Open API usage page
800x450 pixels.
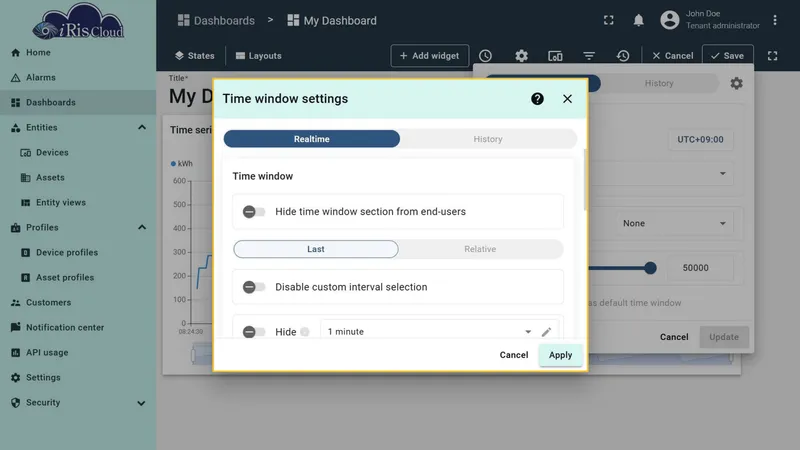(78, 353)
